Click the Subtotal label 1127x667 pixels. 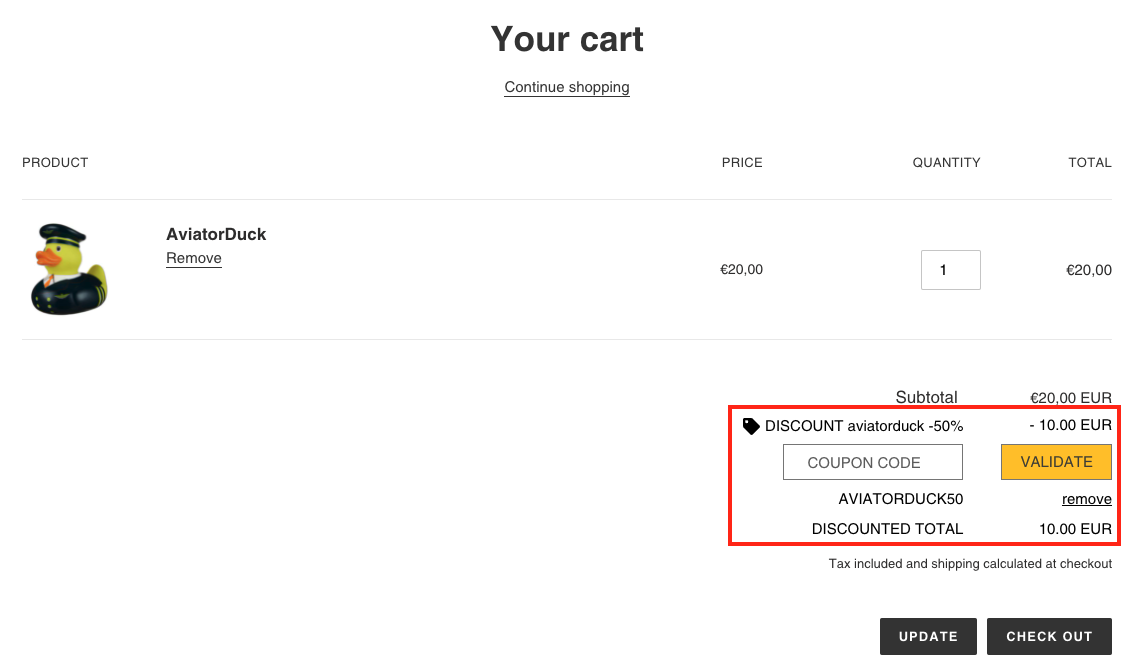click(x=926, y=397)
